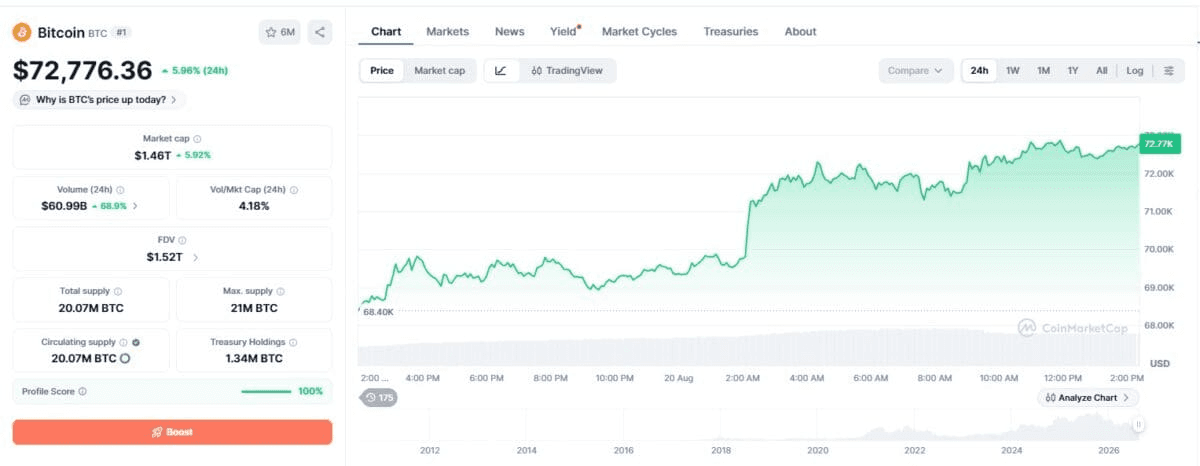The image size is (1200, 466).
Task: Open the Treasuries tab
Action: 730,32
